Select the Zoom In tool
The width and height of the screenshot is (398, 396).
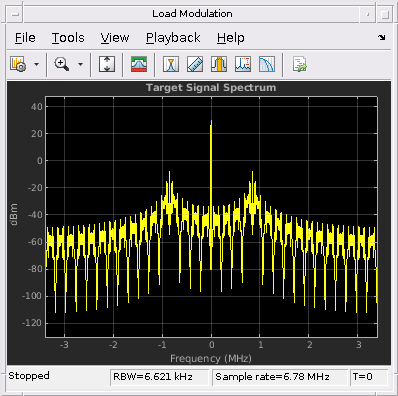click(x=62, y=64)
